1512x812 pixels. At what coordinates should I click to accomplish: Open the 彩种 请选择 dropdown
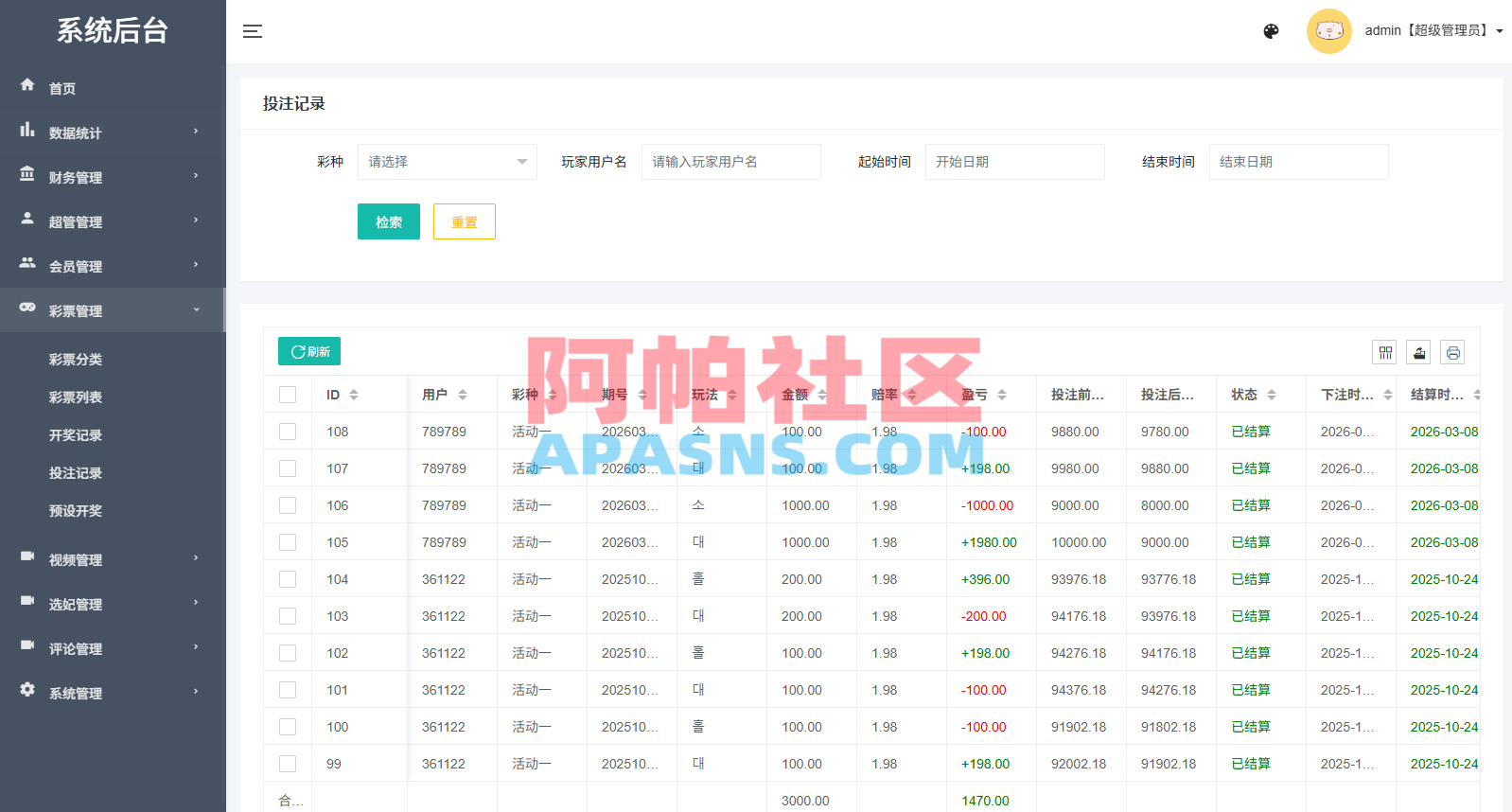448,162
